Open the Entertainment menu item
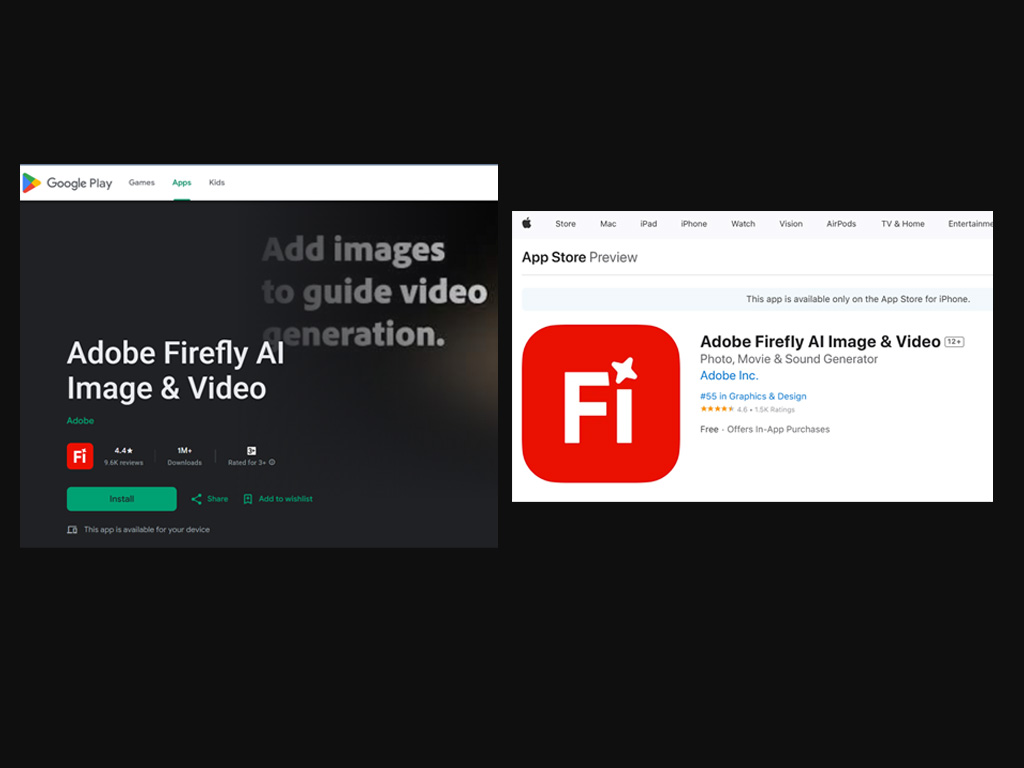This screenshot has height=768, width=1024. click(970, 223)
